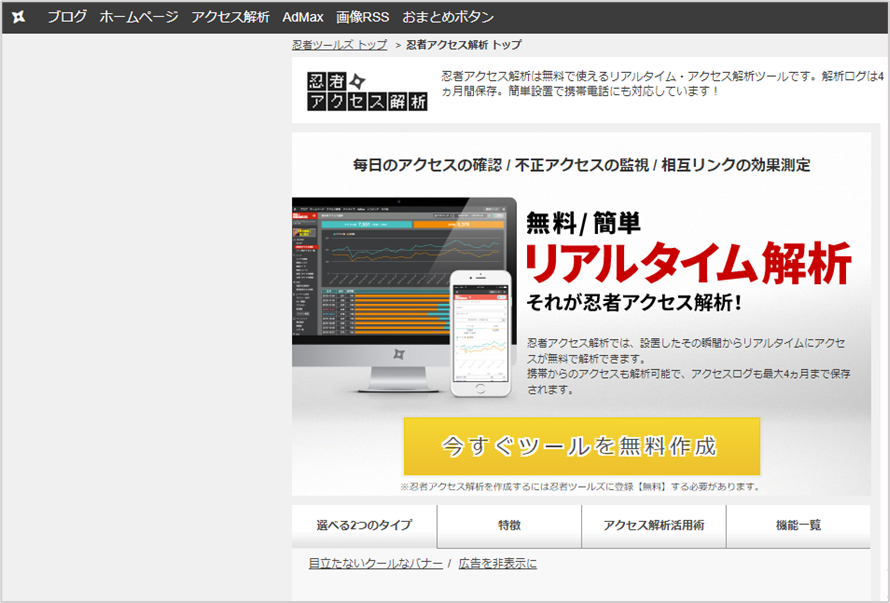Click the リアルタイム解析 red headline
Viewport: 890px width, 603px height.
coord(688,262)
